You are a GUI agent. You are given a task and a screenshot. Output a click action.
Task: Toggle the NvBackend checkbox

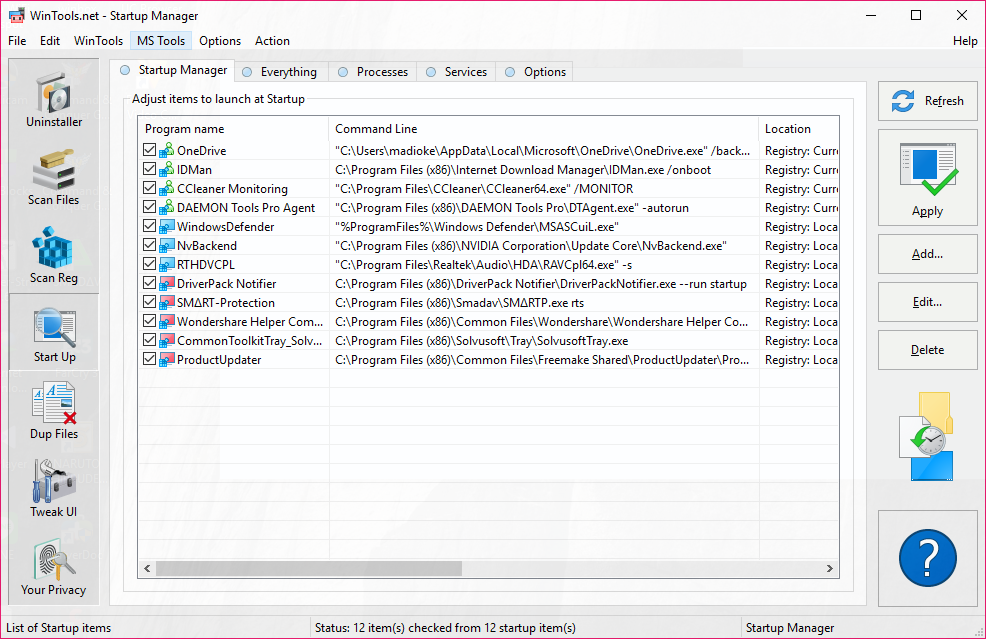coord(149,245)
